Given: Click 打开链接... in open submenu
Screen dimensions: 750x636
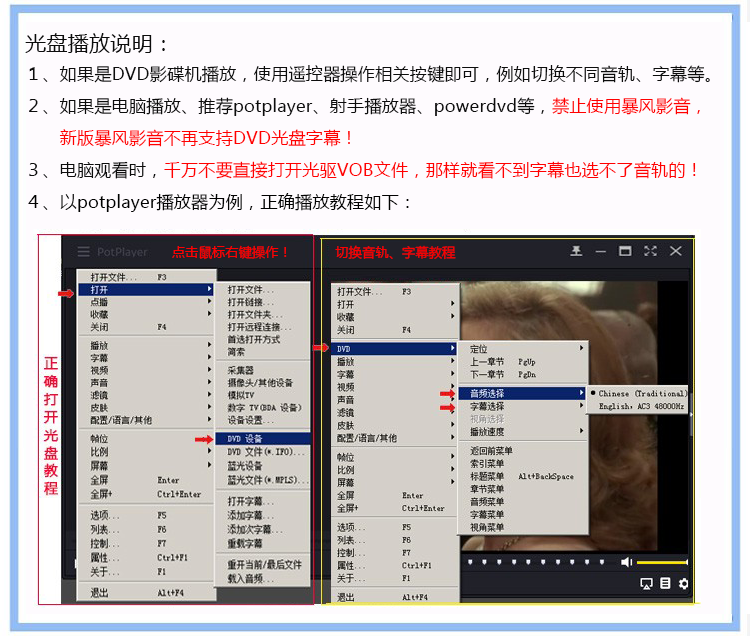Looking at the screenshot, I should coord(263,302).
